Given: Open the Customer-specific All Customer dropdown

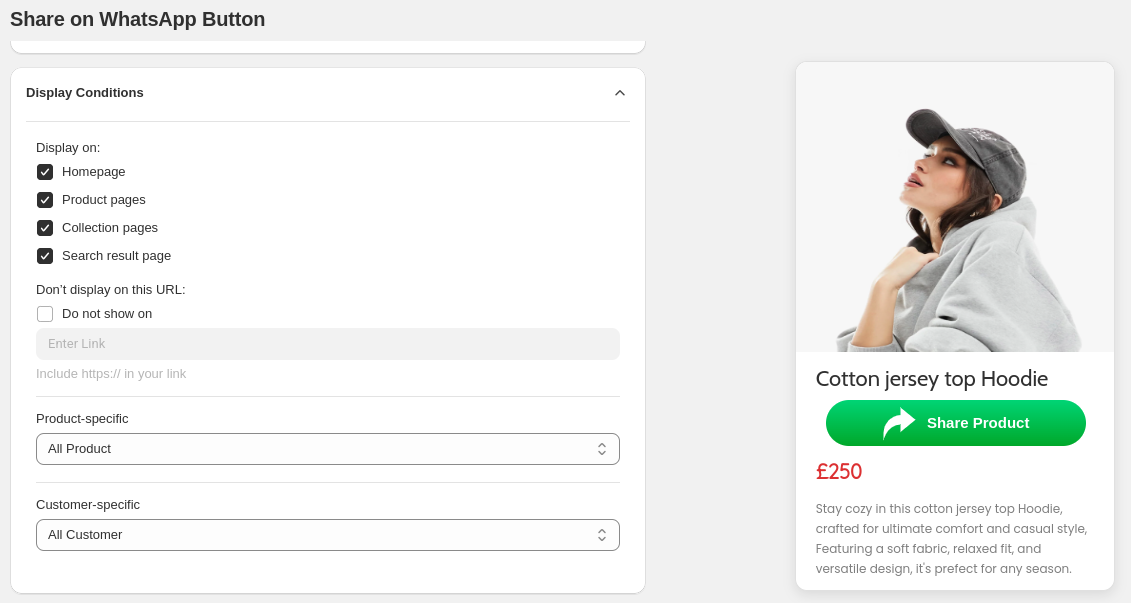Looking at the screenshot, I should (327, 534).
